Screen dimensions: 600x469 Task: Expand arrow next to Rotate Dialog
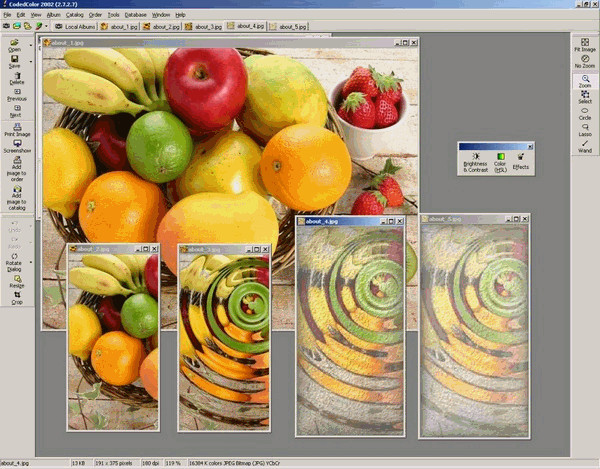(x=31, y=262)
